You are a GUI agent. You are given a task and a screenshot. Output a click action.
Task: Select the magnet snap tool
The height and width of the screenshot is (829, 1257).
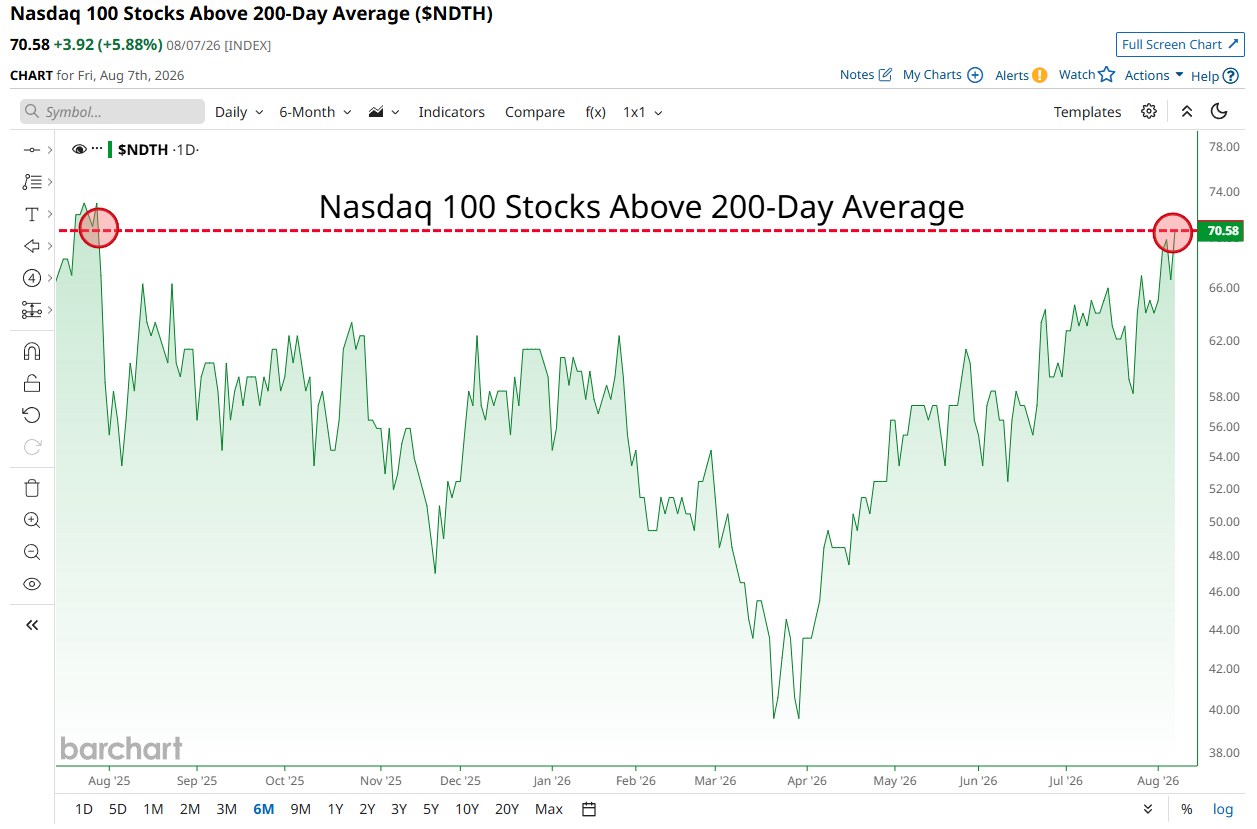pos(32,351)
